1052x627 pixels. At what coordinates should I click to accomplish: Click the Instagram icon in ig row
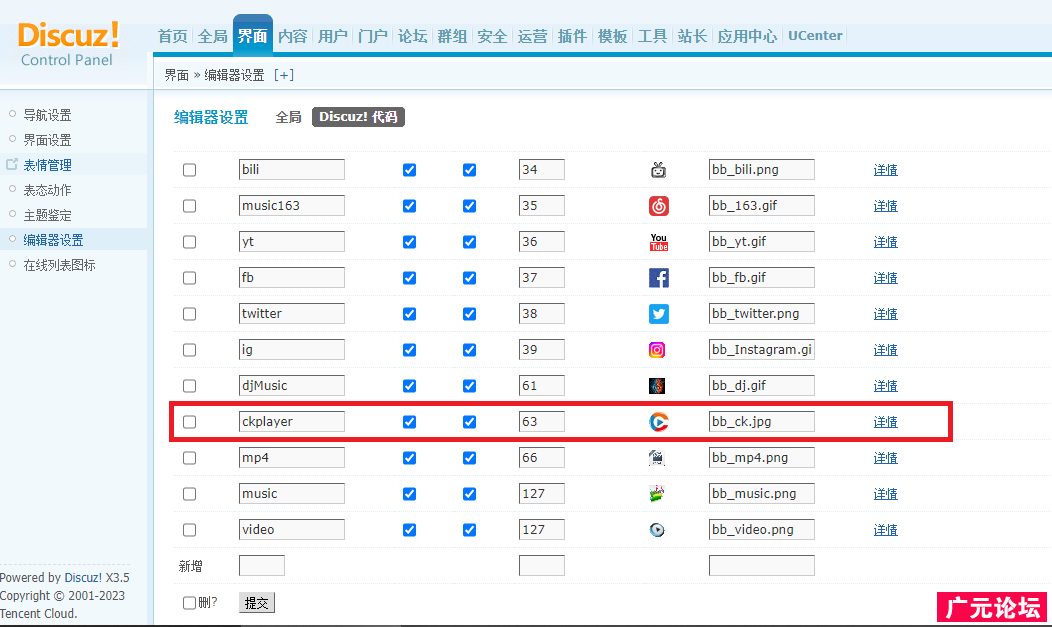click(657, 350)
